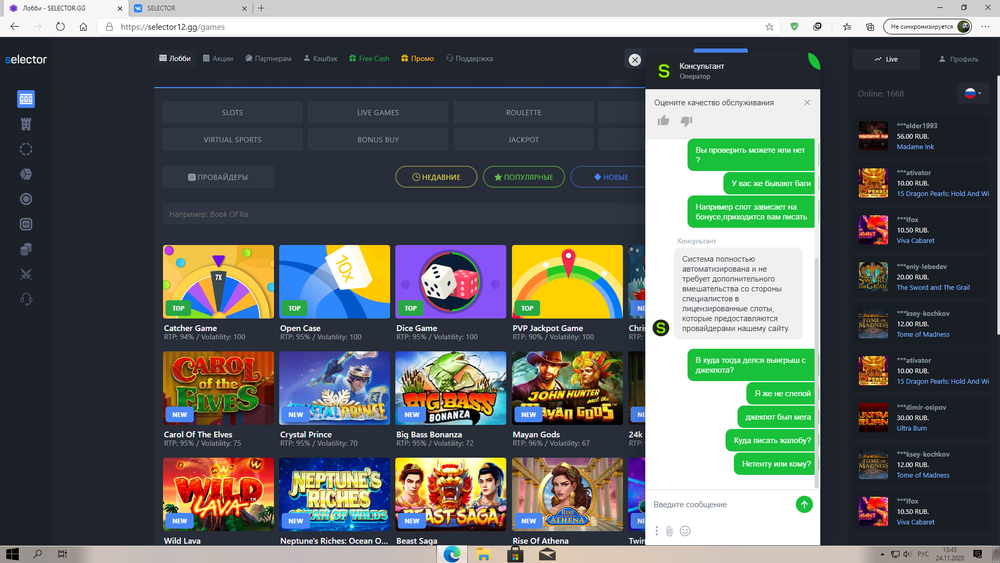Reload the browser page
Screen dimensions: 1000x563
pos(60,27)
